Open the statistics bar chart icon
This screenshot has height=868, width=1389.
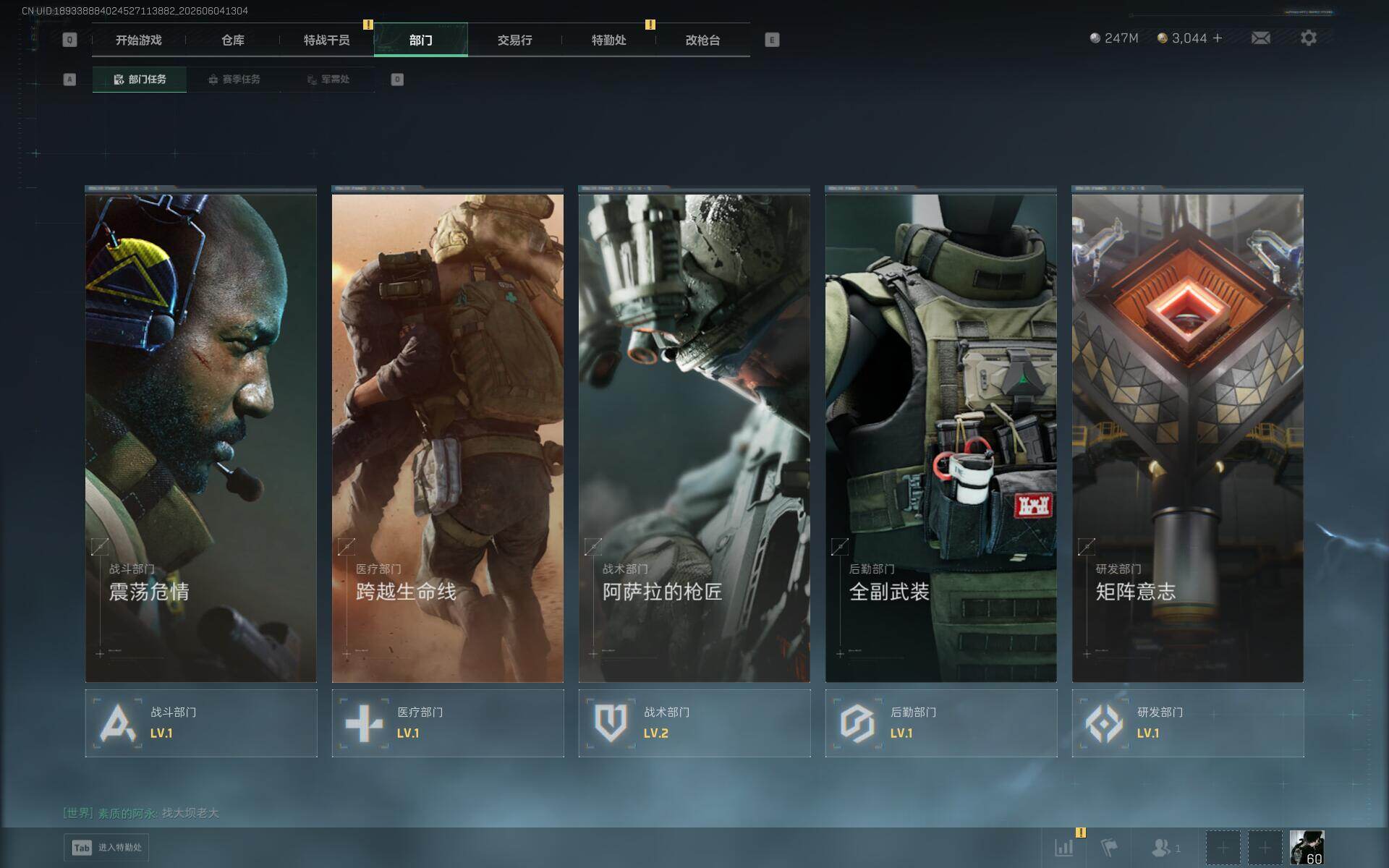(x=1064, y=847)
